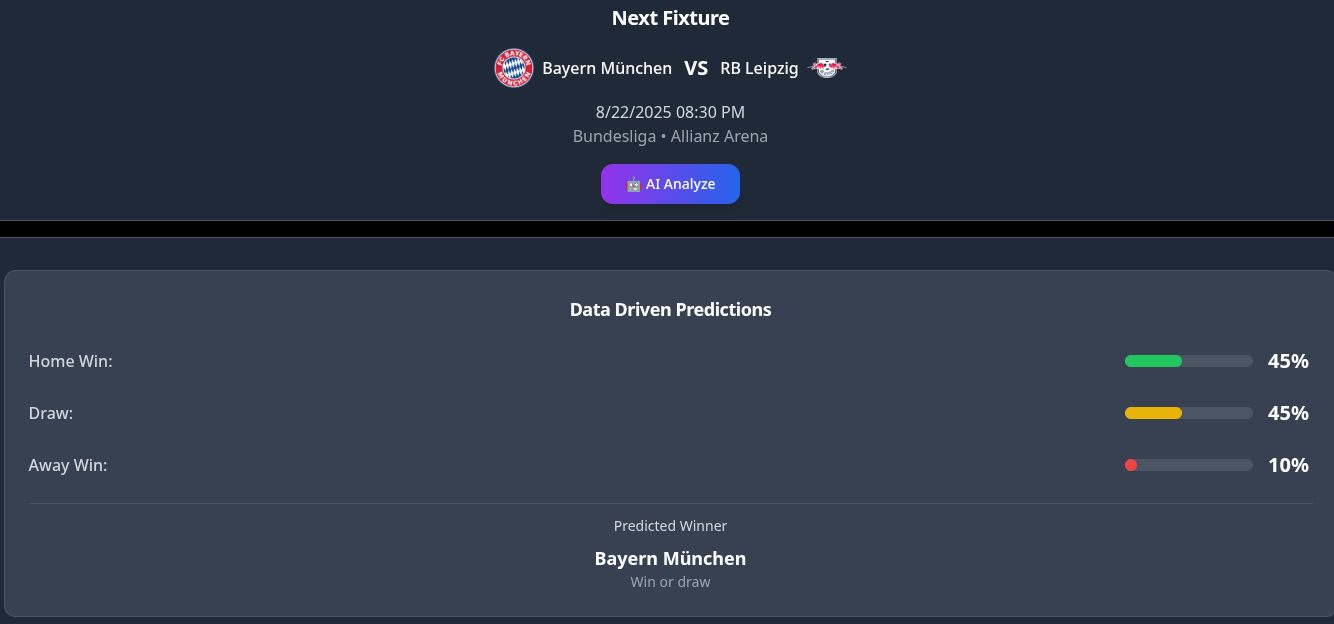This screenshot has height=624, width=1334.
Task: Click the red Away Win progress dot
Action: tap(1130, 464)
